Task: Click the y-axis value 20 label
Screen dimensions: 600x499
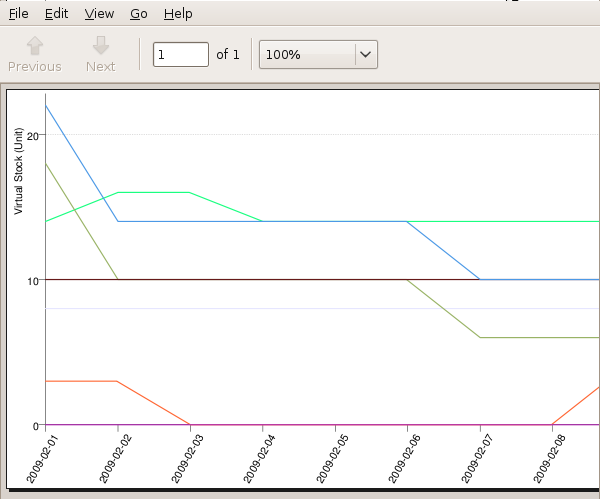Action: [x=33, y=136]
